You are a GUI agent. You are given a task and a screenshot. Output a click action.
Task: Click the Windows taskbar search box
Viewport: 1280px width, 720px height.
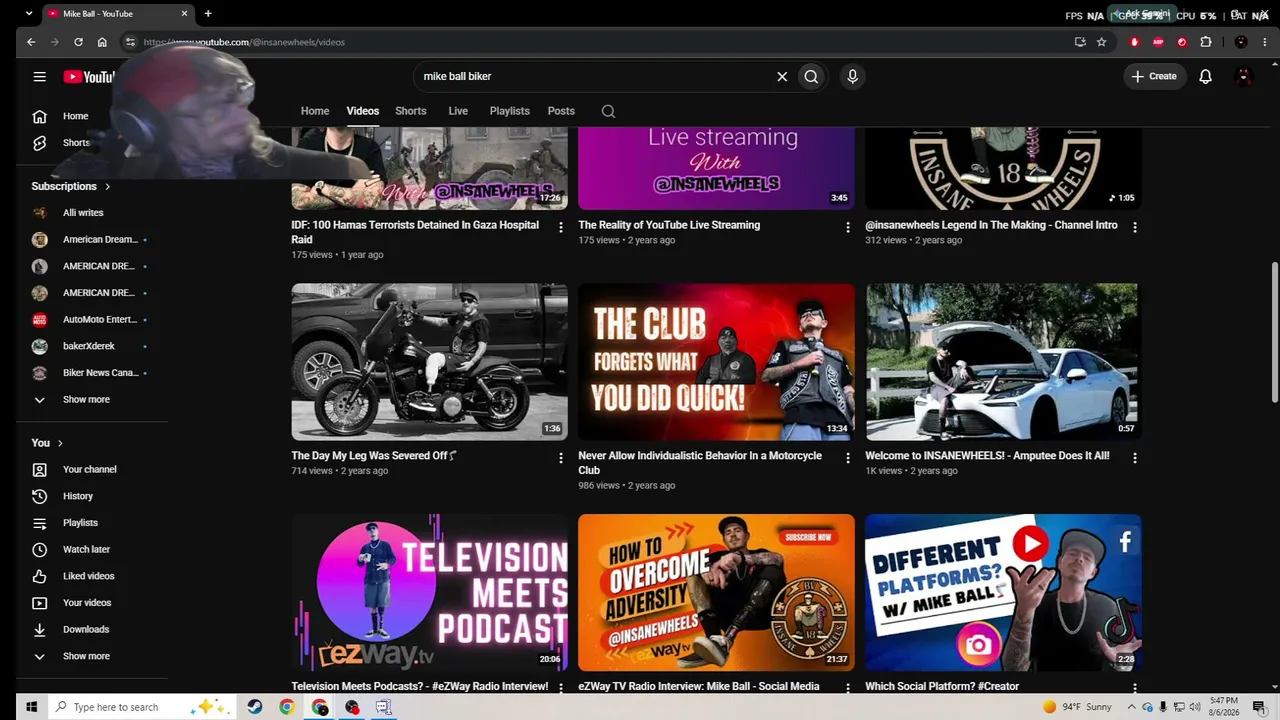pyautogui.click(x=140, y=707)
